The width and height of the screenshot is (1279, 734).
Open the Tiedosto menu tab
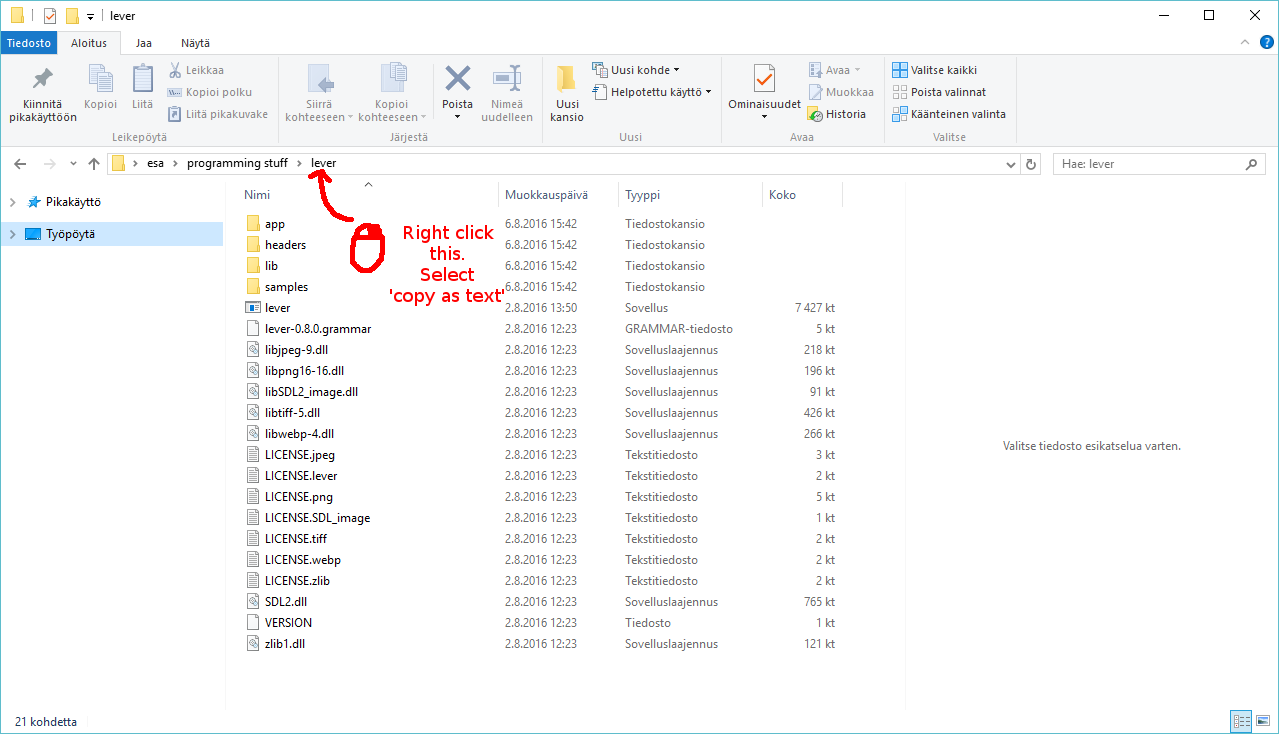click(28, 43)
